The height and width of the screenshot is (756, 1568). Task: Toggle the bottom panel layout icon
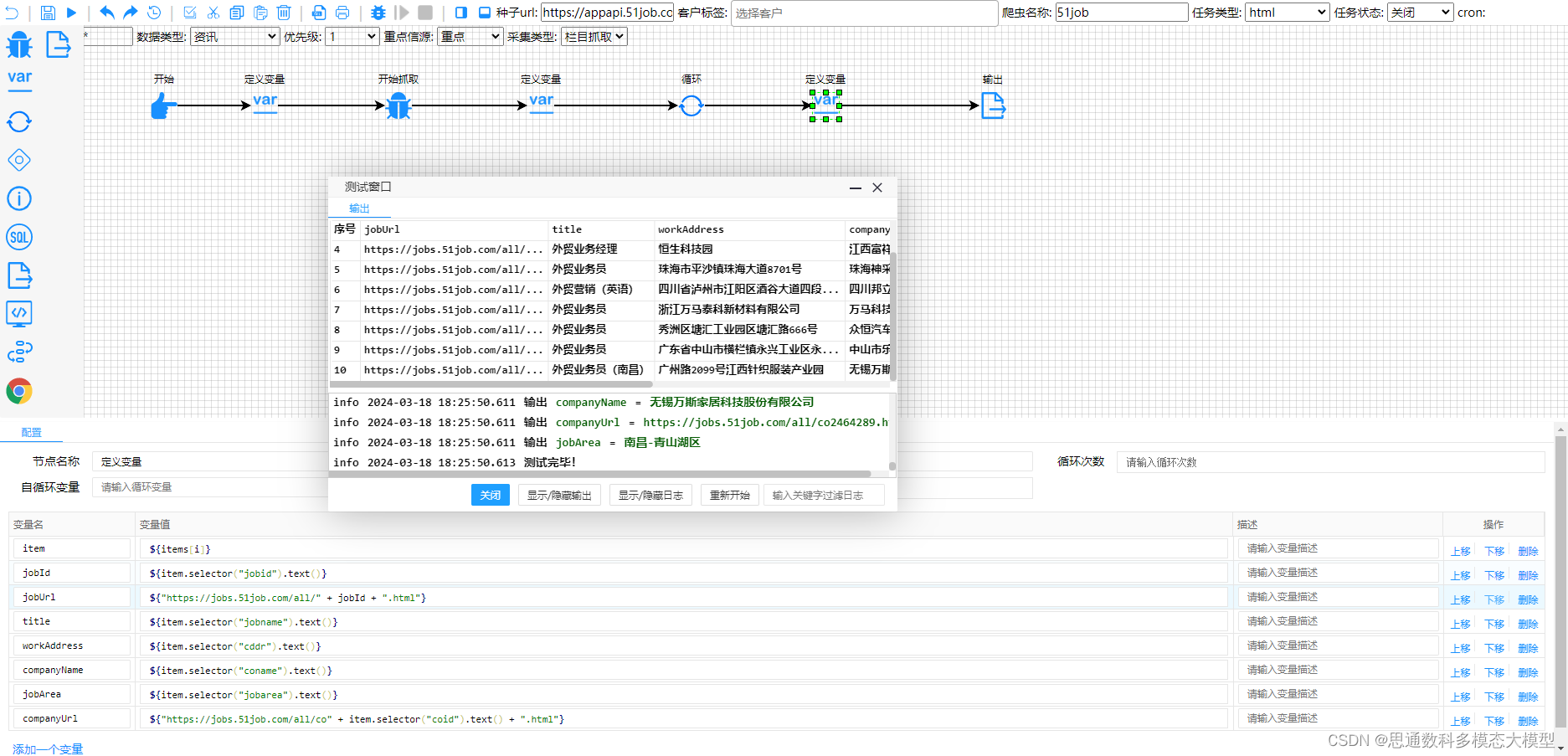pyautogui.click(x=485, y=13)
